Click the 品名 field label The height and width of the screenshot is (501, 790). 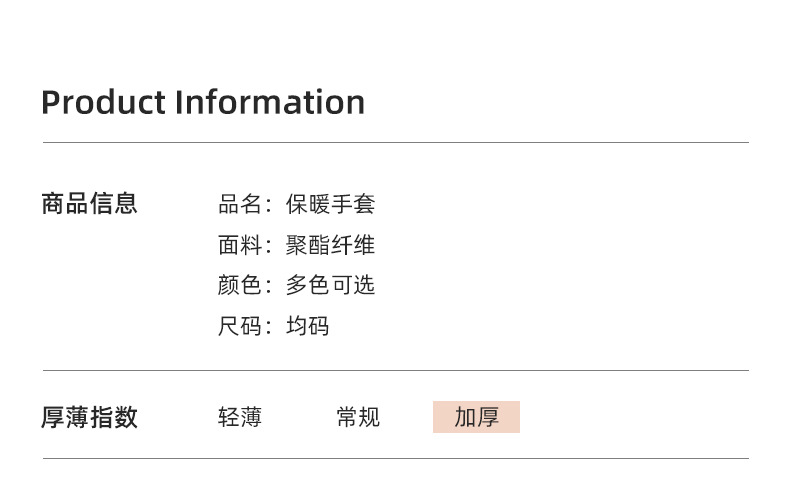point(240,205)
